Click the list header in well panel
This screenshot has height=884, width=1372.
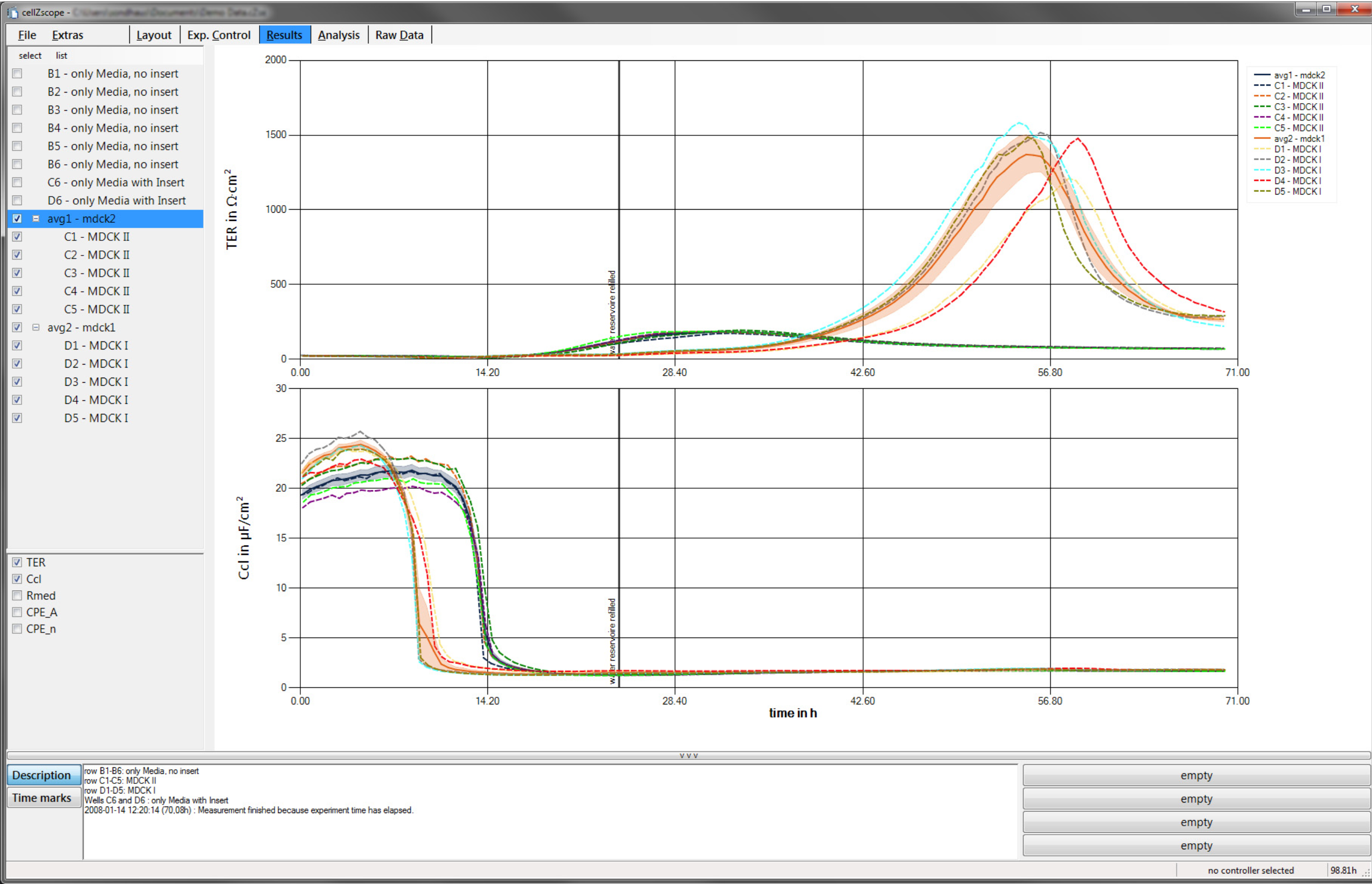pos(61,56)
